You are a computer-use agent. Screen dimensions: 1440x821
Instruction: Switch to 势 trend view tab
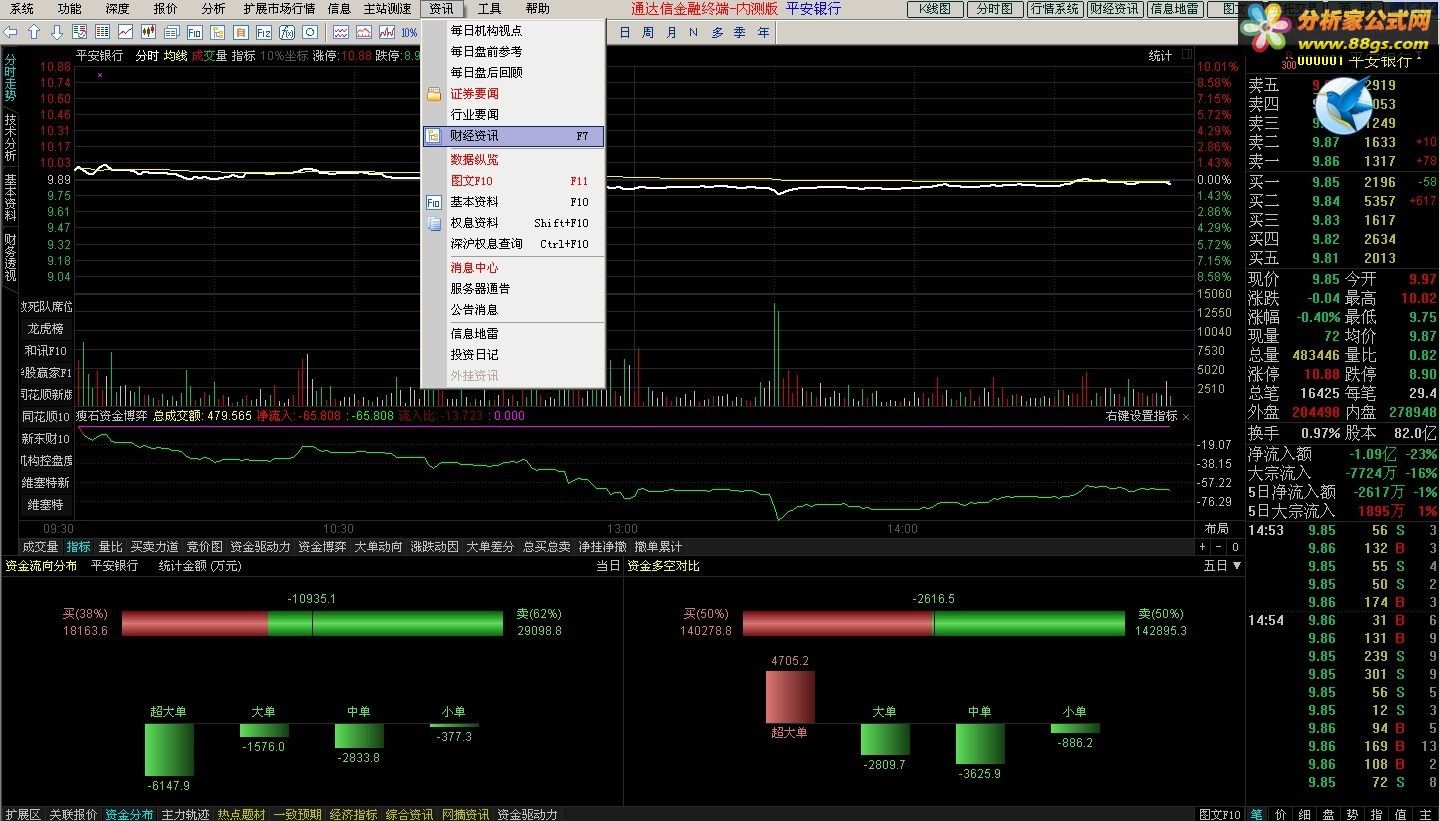[1352, 814]
